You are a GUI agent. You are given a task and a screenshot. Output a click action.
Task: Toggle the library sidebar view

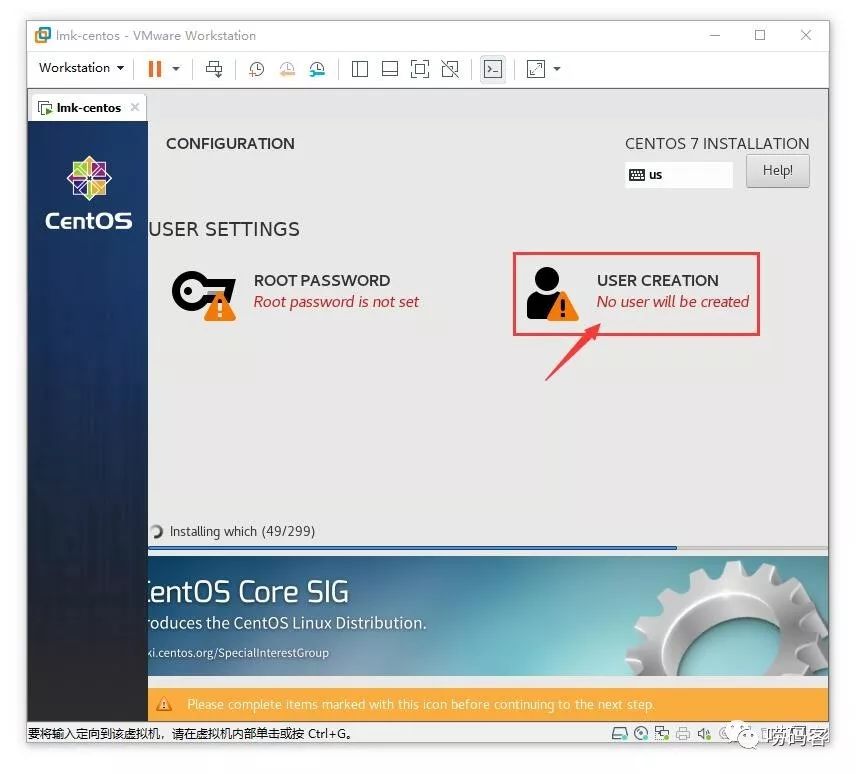point(360,69)
